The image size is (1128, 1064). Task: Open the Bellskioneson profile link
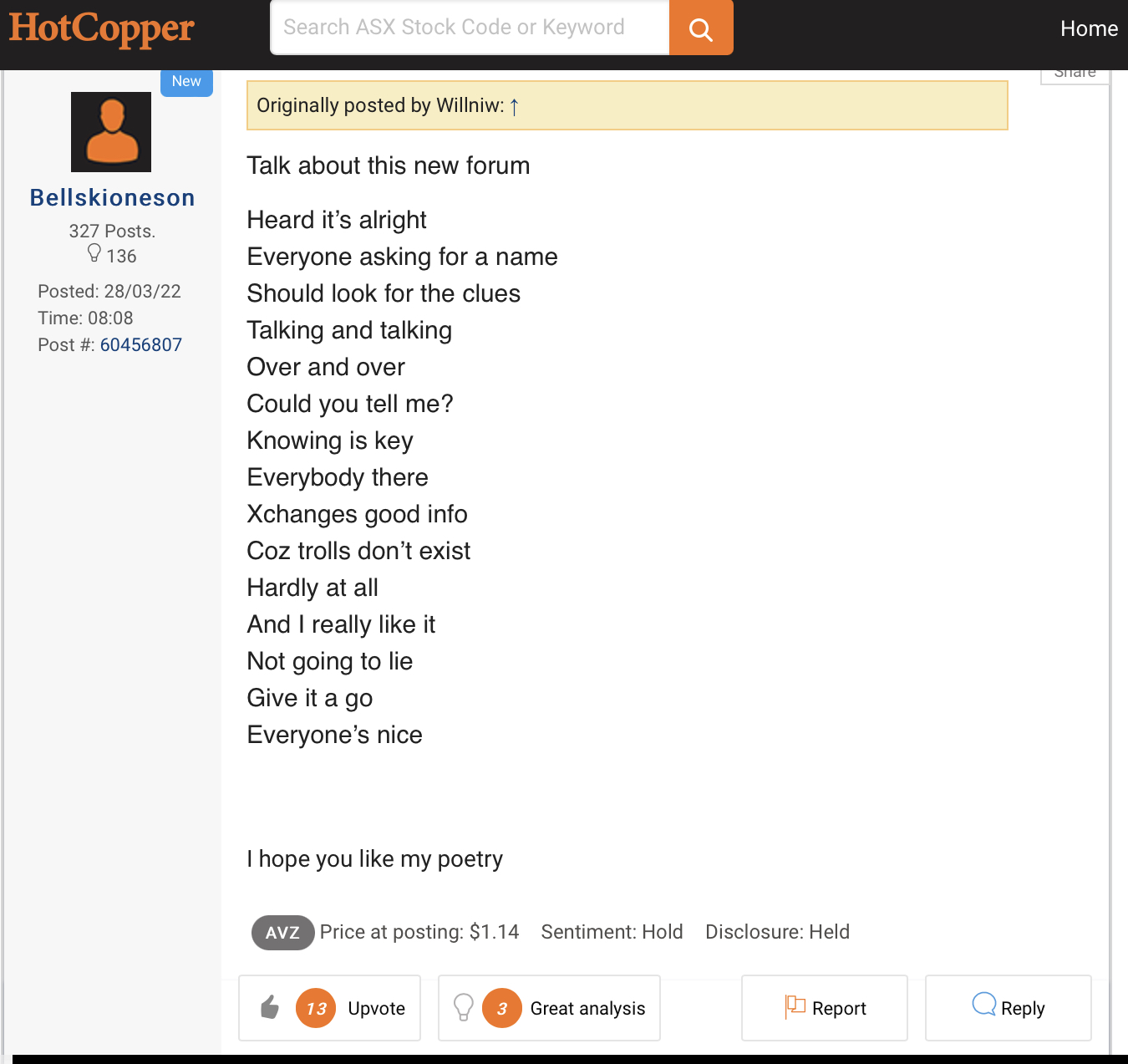pyautogui.click(x=112, y=197)
